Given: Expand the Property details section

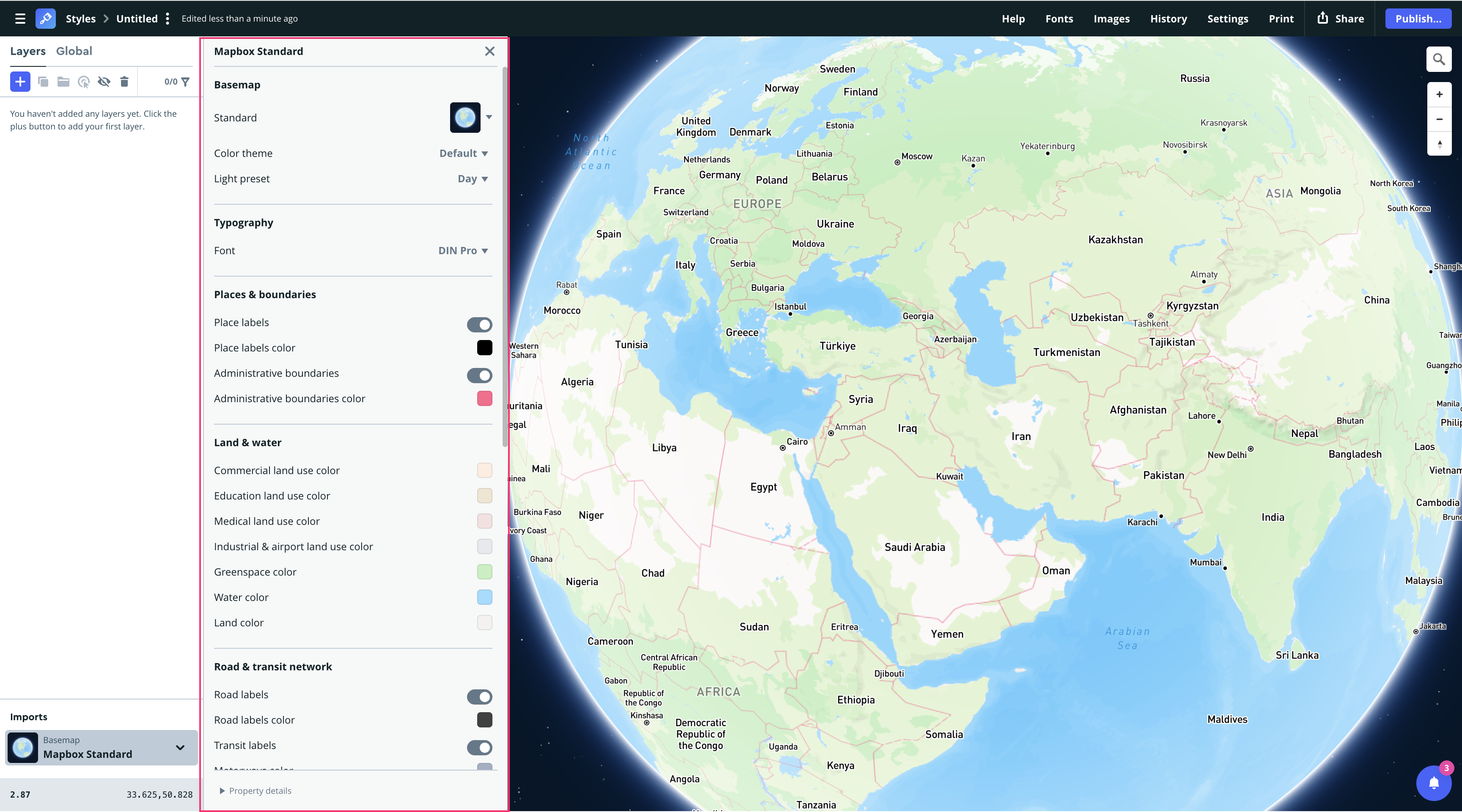Looking at the screenshot, I should (256, 790).
